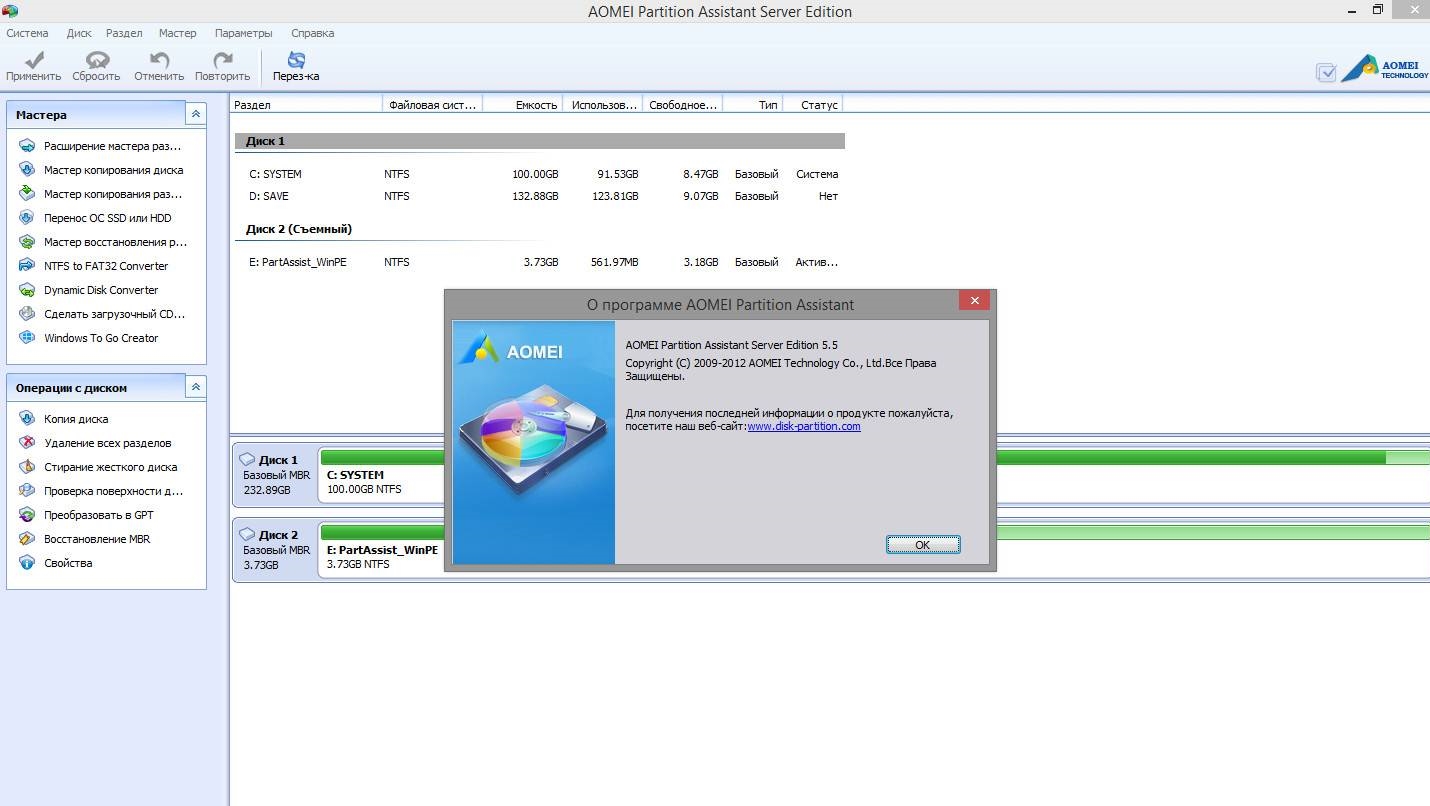Select Диск 1 Базовый MBR 232.89GB block
Screen dimensions: 1430x806
coord(276,475)
